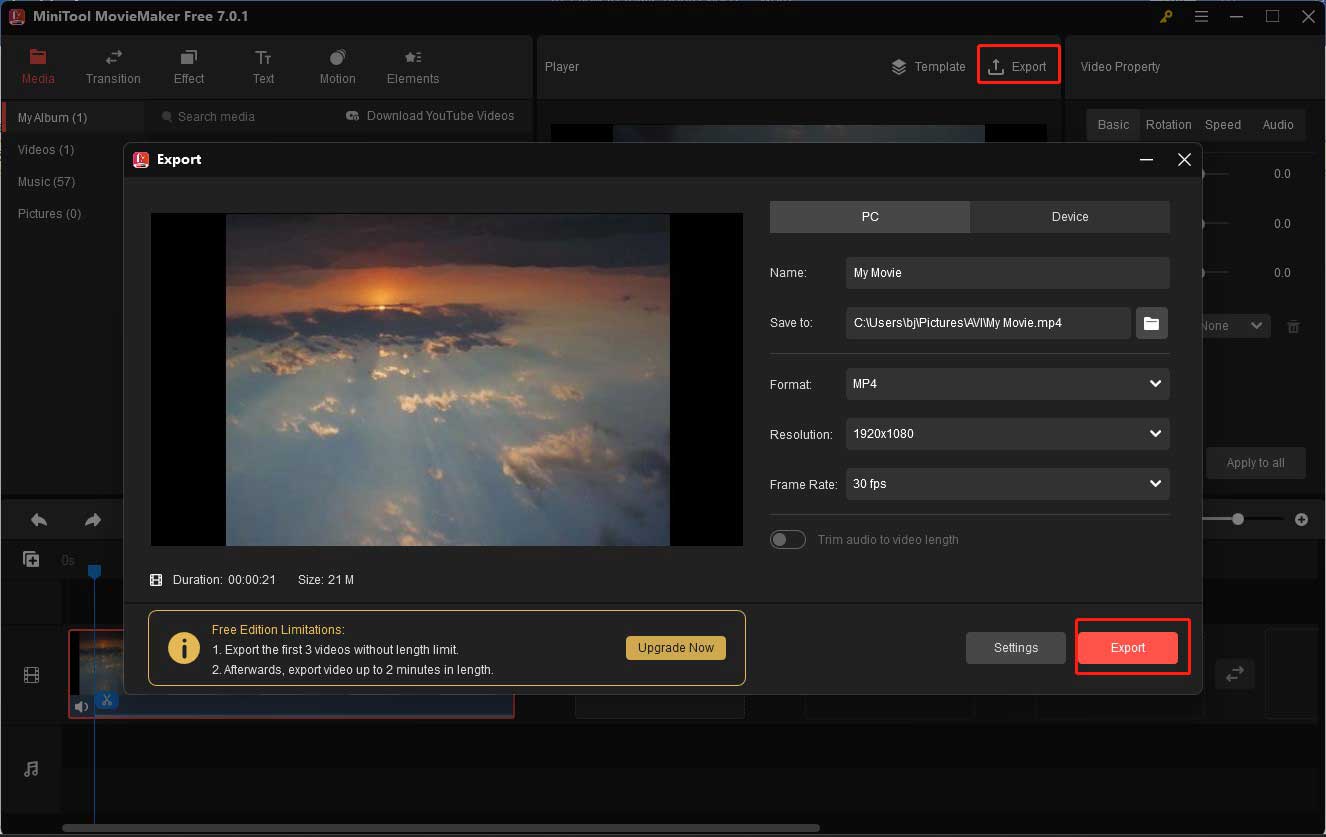
Task: Adjust the timeline zoom slider
Action: 1237,519
